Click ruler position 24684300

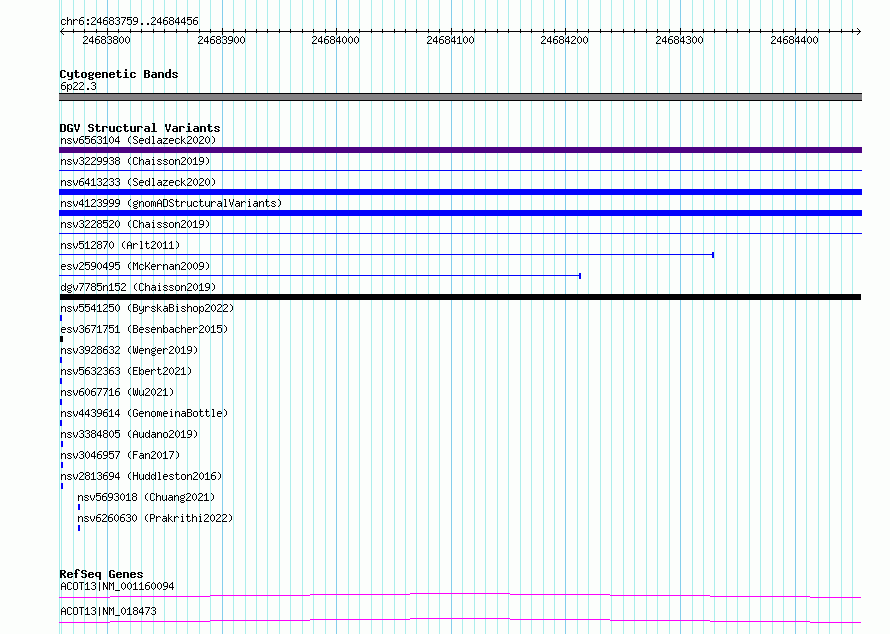click(679, 40)
